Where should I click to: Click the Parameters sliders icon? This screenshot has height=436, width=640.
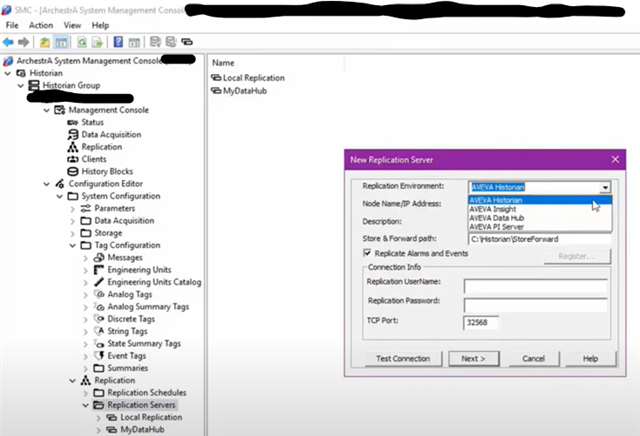click(x=86, y=208)
